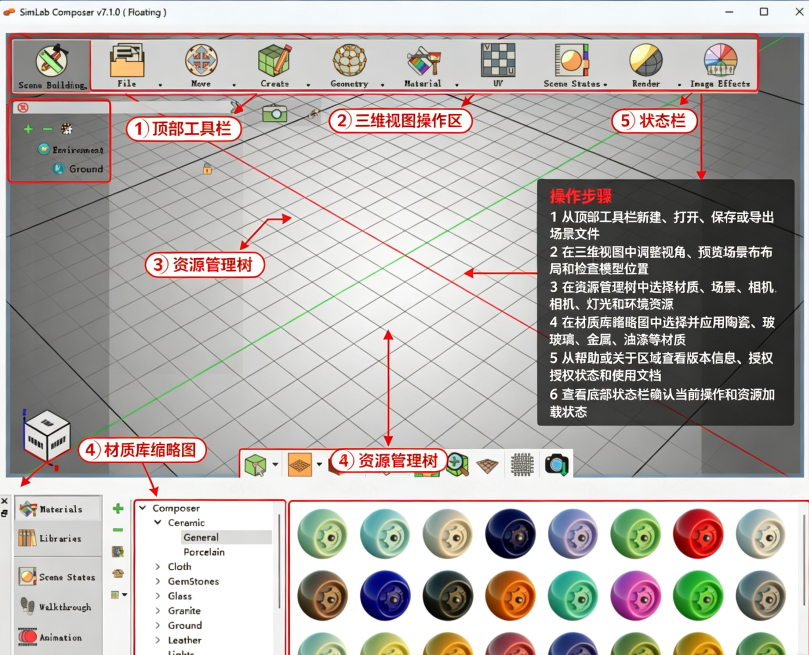The image size is (809, 655).
Task: Click the brown ground plane icon
Action: pos(488,465)
